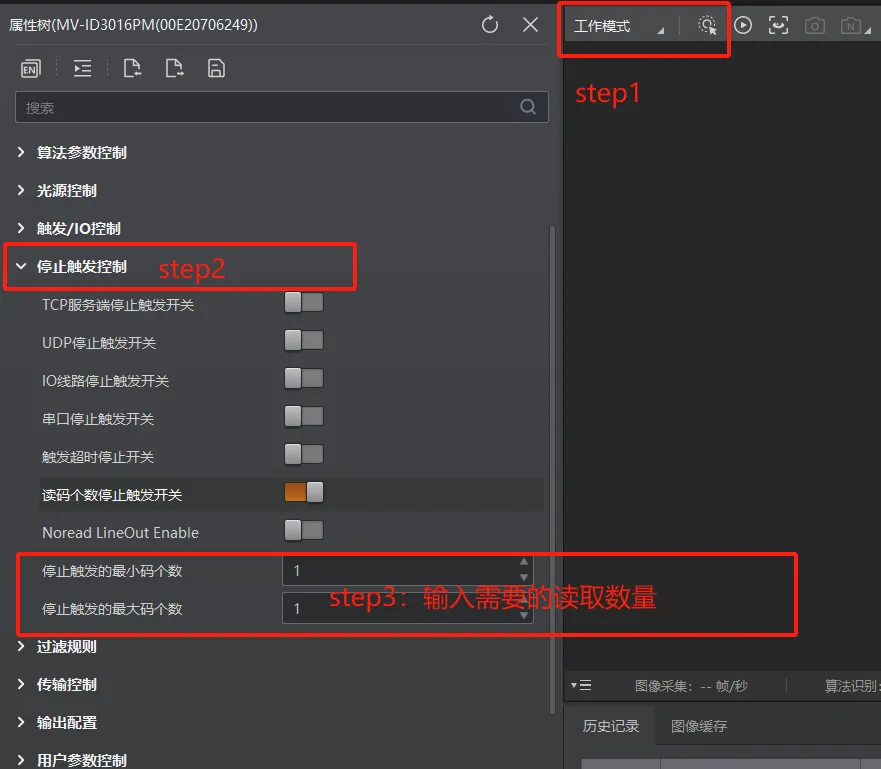Click the EN language switch icon
881x769 pixels.
click(x=31, y=68)
